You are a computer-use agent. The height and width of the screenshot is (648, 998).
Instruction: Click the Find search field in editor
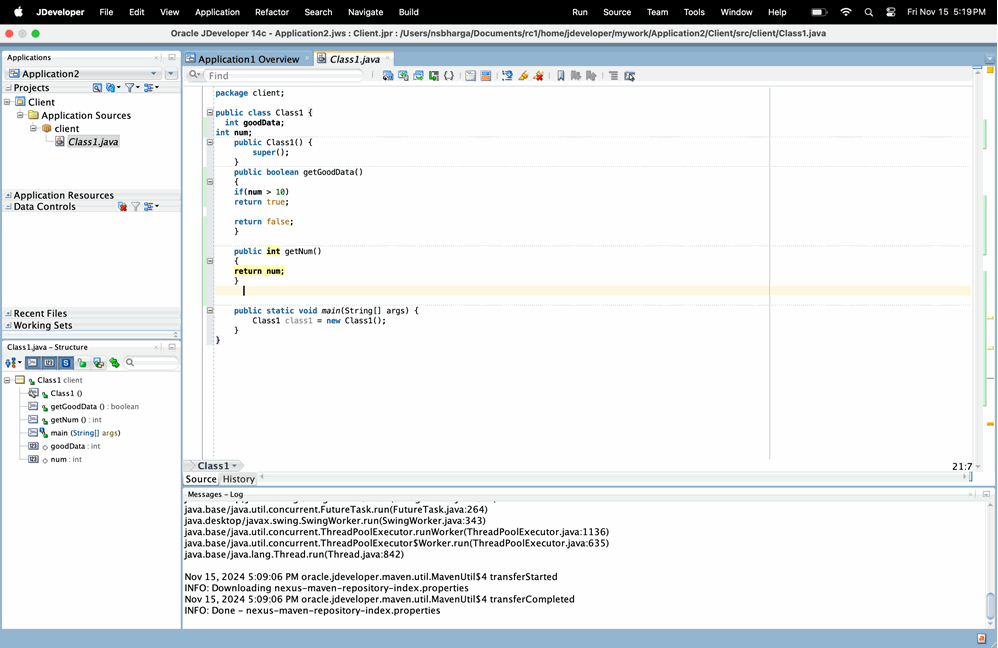pyautogui.click(x=283, y=76)
